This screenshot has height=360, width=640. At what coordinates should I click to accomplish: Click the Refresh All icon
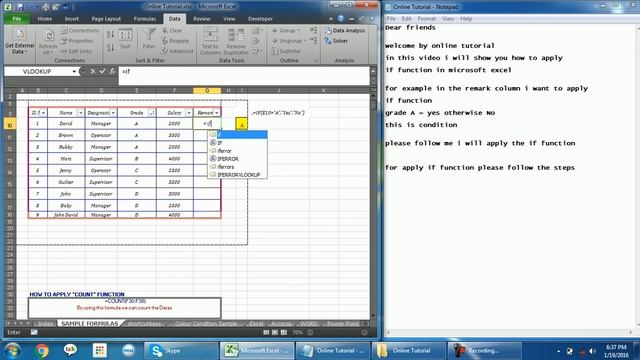click(48, 42)
